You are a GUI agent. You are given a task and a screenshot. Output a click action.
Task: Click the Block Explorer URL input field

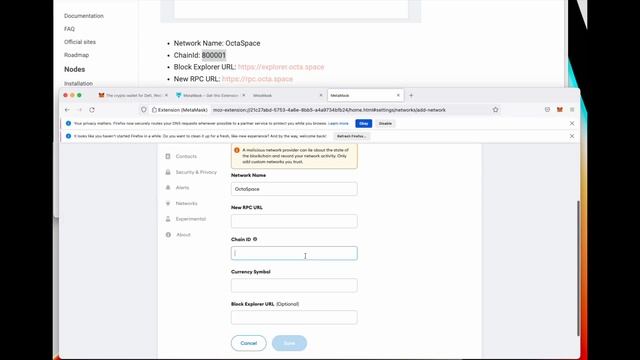(x=294, y=318)
